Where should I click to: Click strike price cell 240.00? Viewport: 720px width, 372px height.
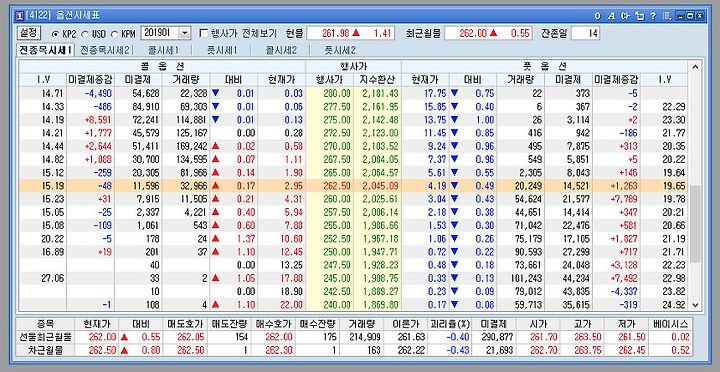pyautogui.click(x=329, y=305)
